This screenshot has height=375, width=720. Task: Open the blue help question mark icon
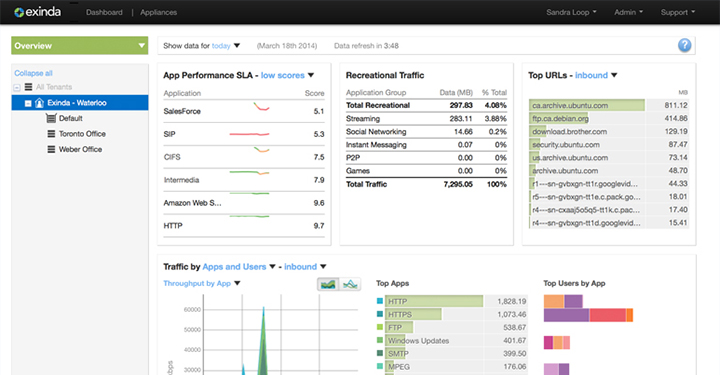(684, 45)
